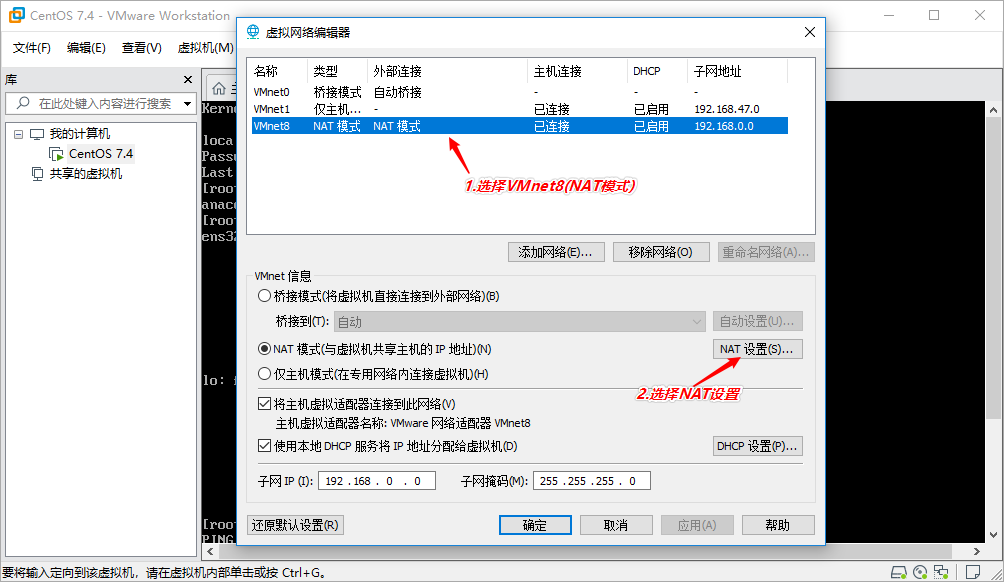
Task: Click 取消 button
Action: [x=616, y=525]
